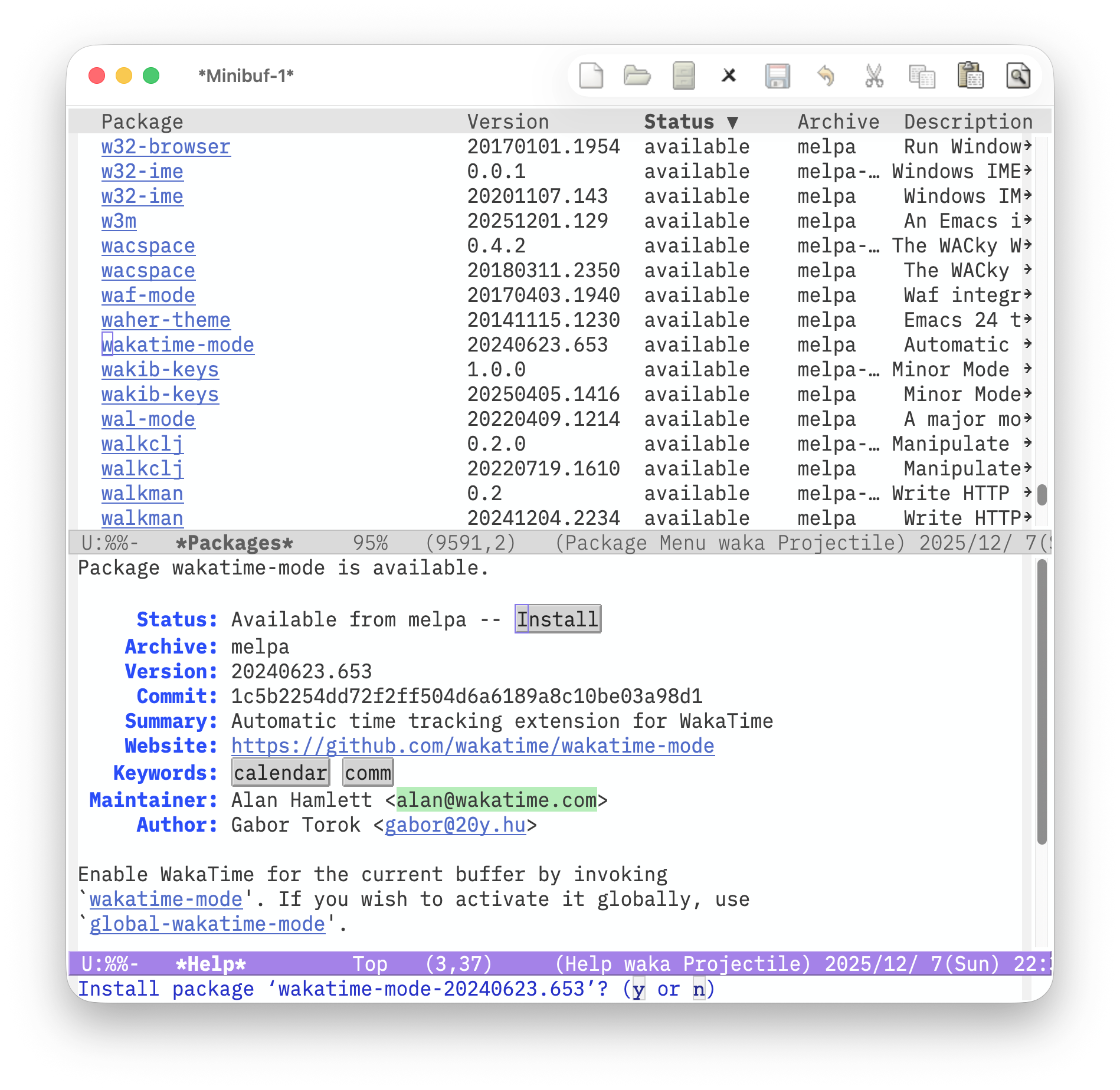1120x1090 pixels.
Task: Click wacspace 20180311.2350 package link
Action: [148, 270]
